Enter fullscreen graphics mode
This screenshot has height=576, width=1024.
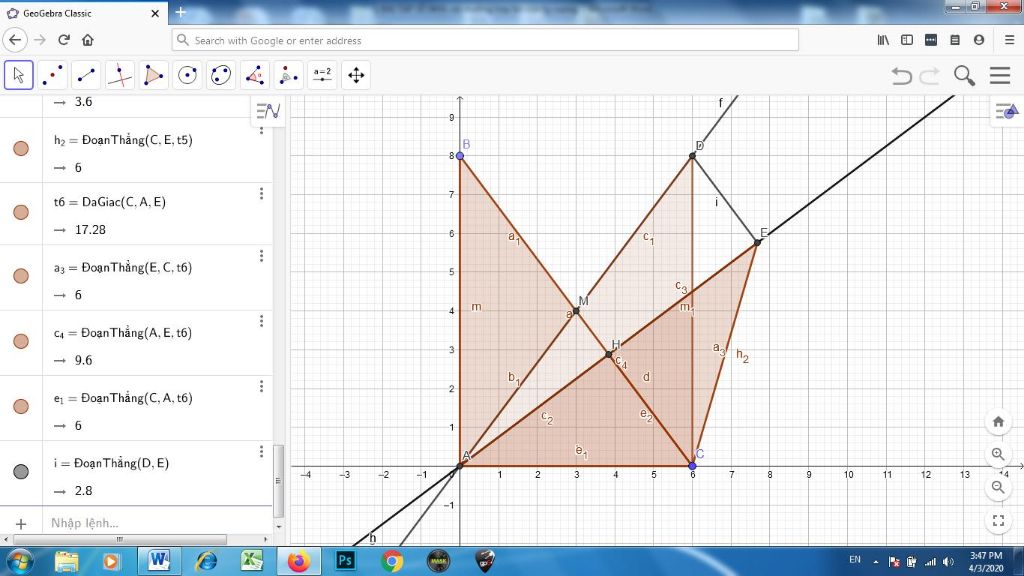(x=998, y=520)
